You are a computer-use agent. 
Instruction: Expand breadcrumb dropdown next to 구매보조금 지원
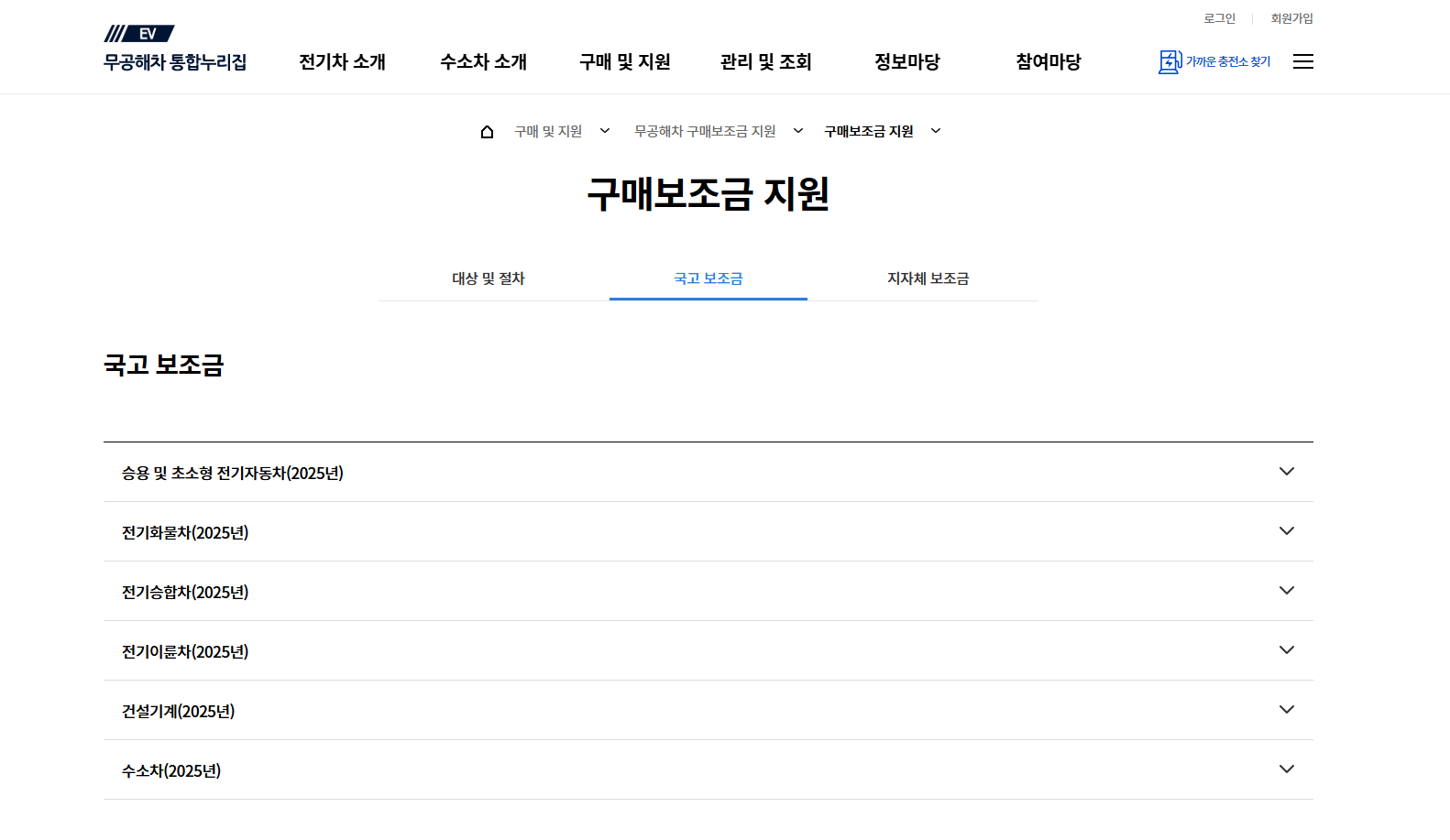tap(936, 131)
